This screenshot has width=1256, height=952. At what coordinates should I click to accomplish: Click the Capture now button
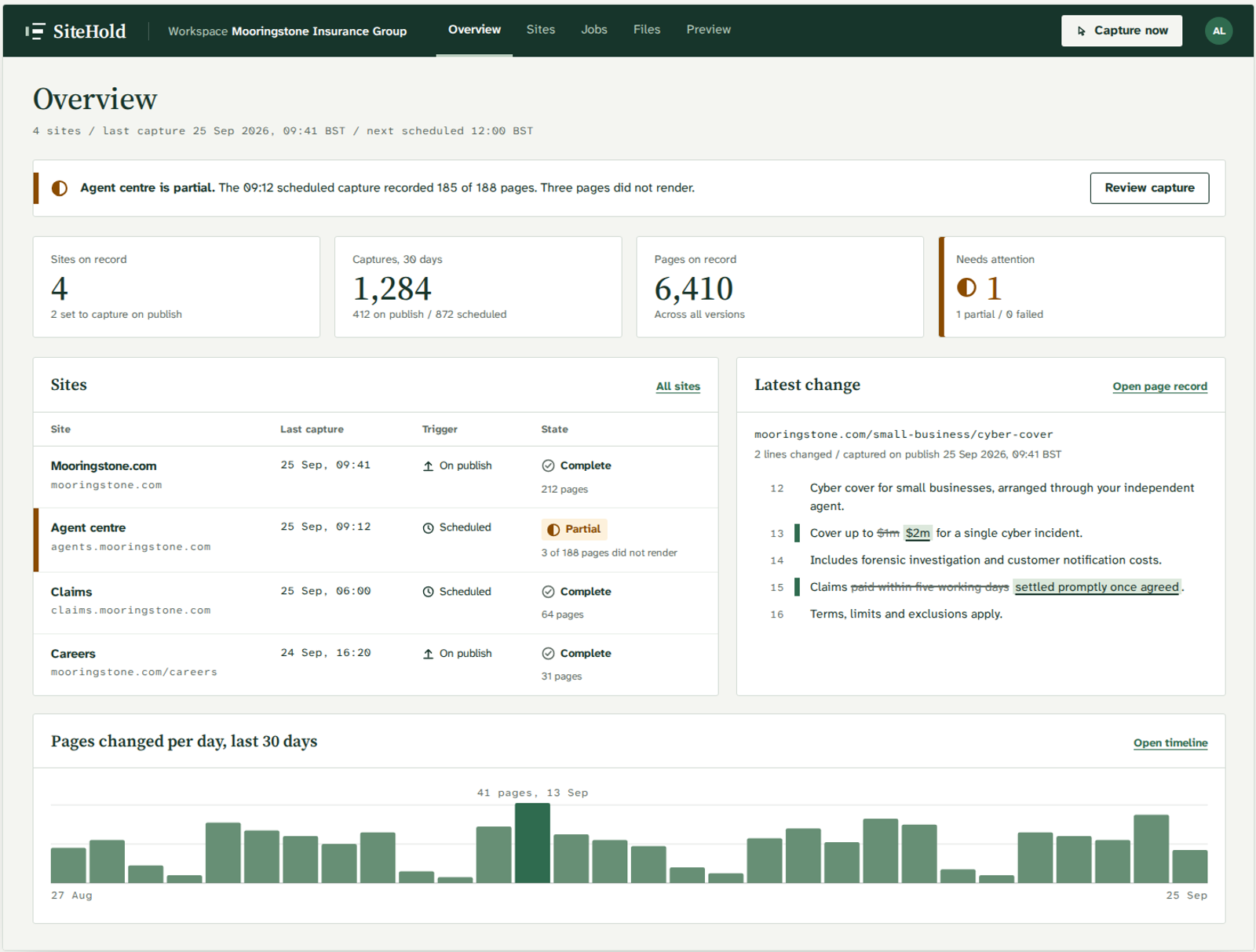pos(1122,31)
